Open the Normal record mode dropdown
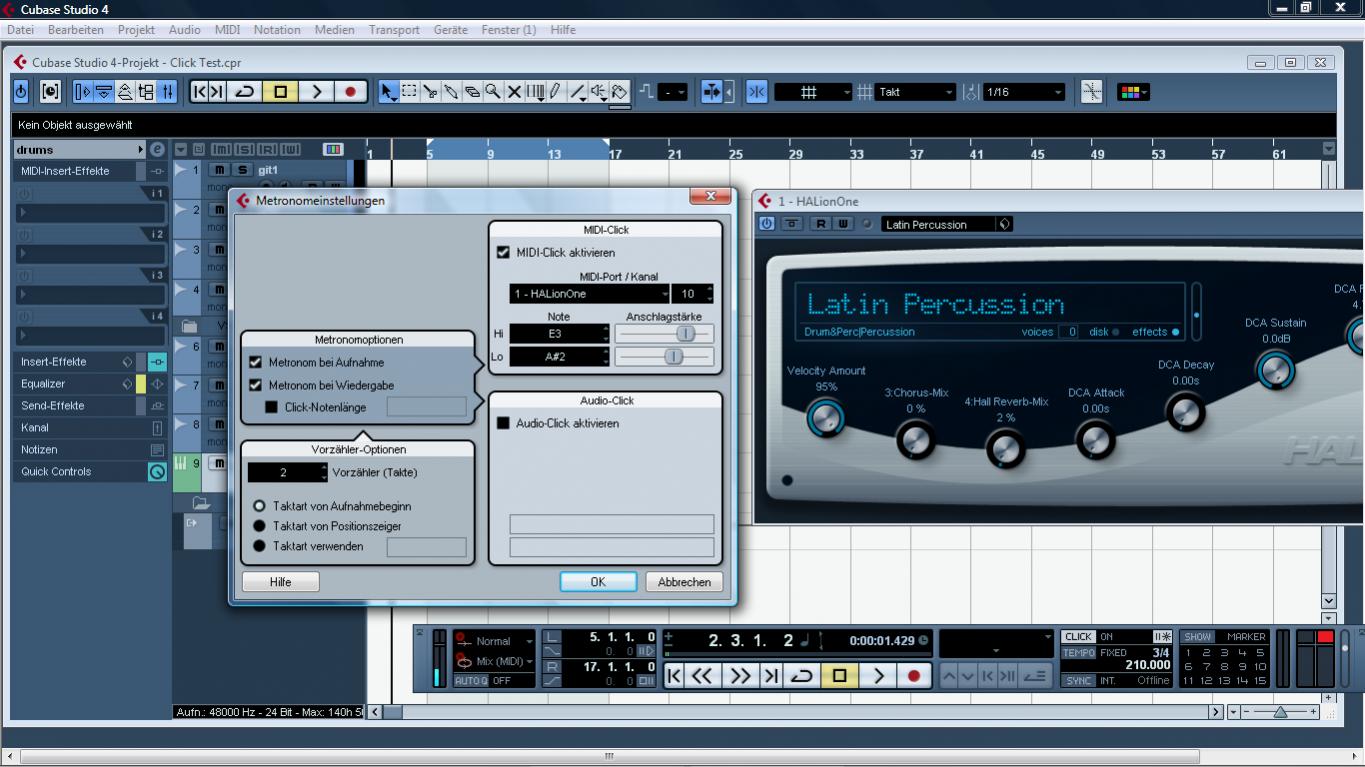Viewport: 1365px width, 767px height. click(495, 641)
